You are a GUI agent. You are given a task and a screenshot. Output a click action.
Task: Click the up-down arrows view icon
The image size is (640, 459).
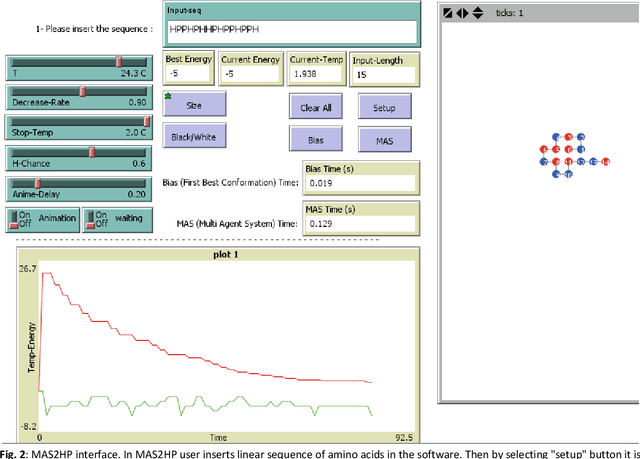[478, 14]
